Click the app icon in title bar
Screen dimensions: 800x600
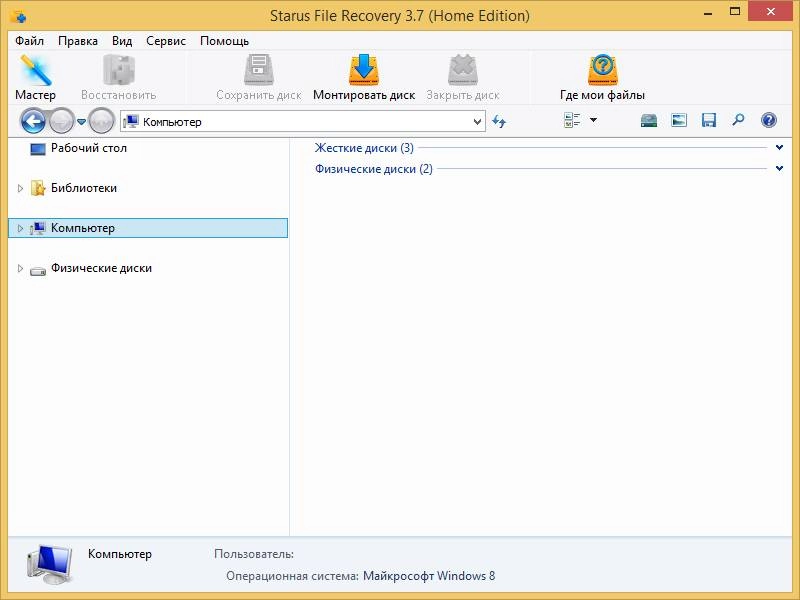coord(18,16)
